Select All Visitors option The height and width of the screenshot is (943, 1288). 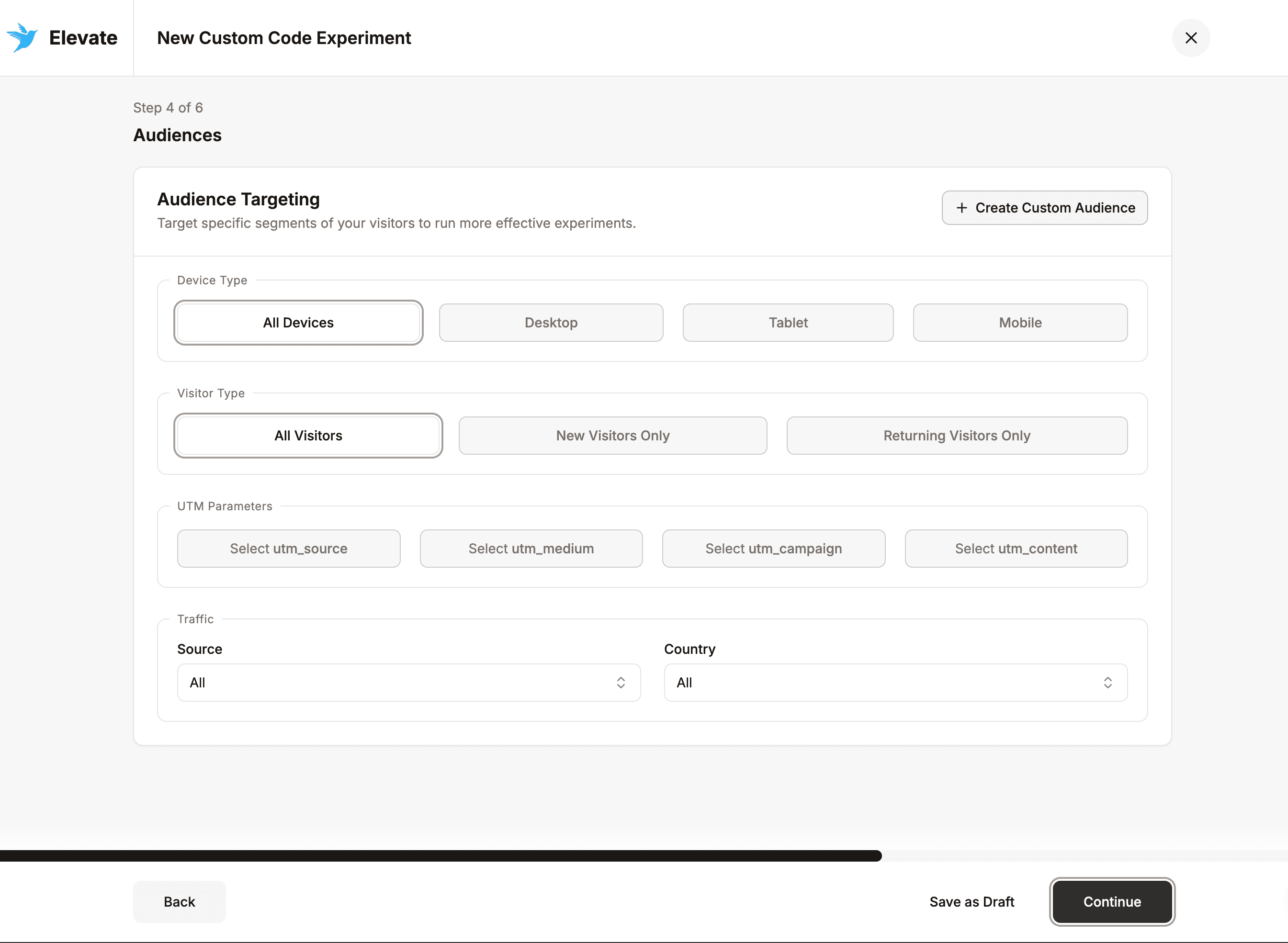[308, 436]
